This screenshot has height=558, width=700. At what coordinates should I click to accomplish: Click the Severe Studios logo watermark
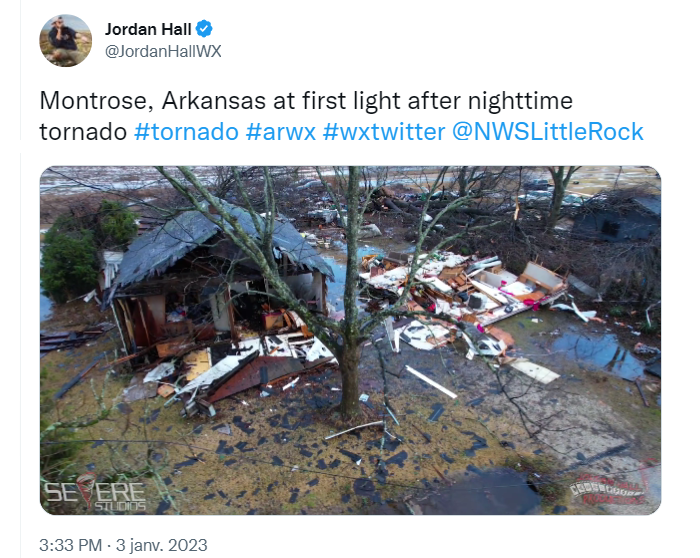click(x=95, y=492)
